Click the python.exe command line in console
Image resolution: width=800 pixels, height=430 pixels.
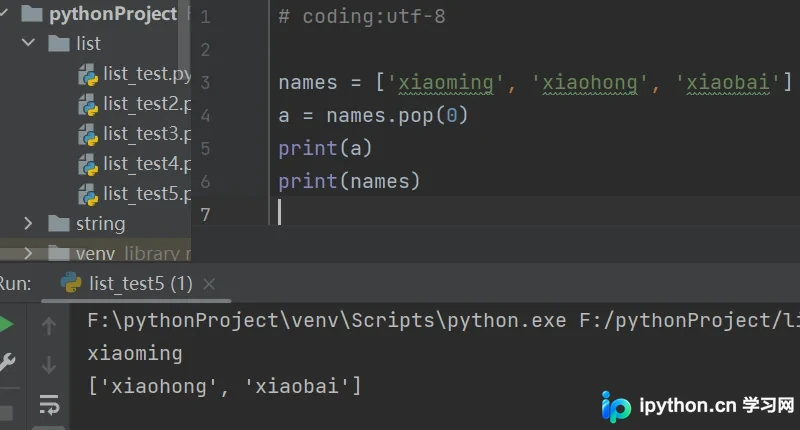pos(443,321)
